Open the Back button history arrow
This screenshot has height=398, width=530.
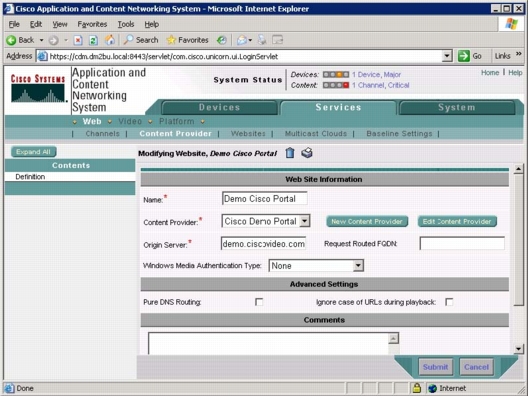coord(42,40)
